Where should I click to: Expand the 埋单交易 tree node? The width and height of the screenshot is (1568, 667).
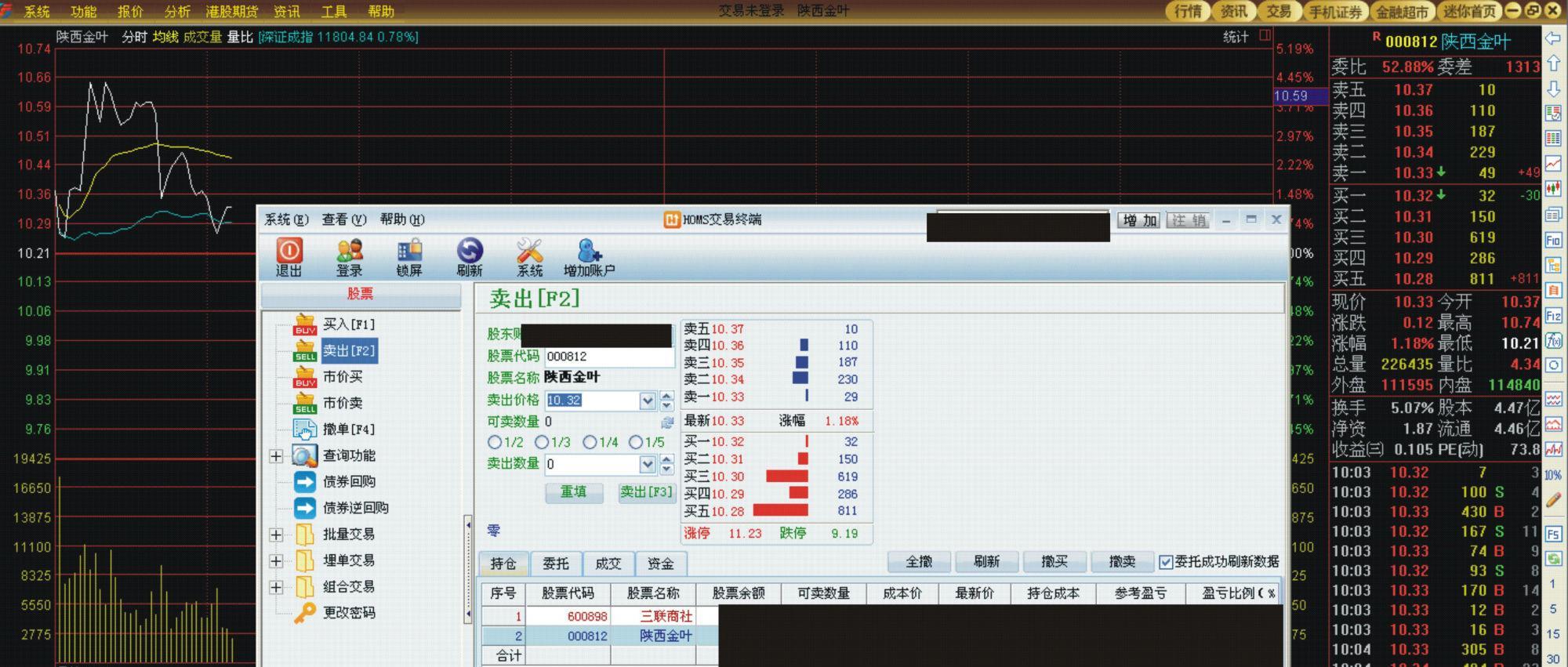pos(276,561)
